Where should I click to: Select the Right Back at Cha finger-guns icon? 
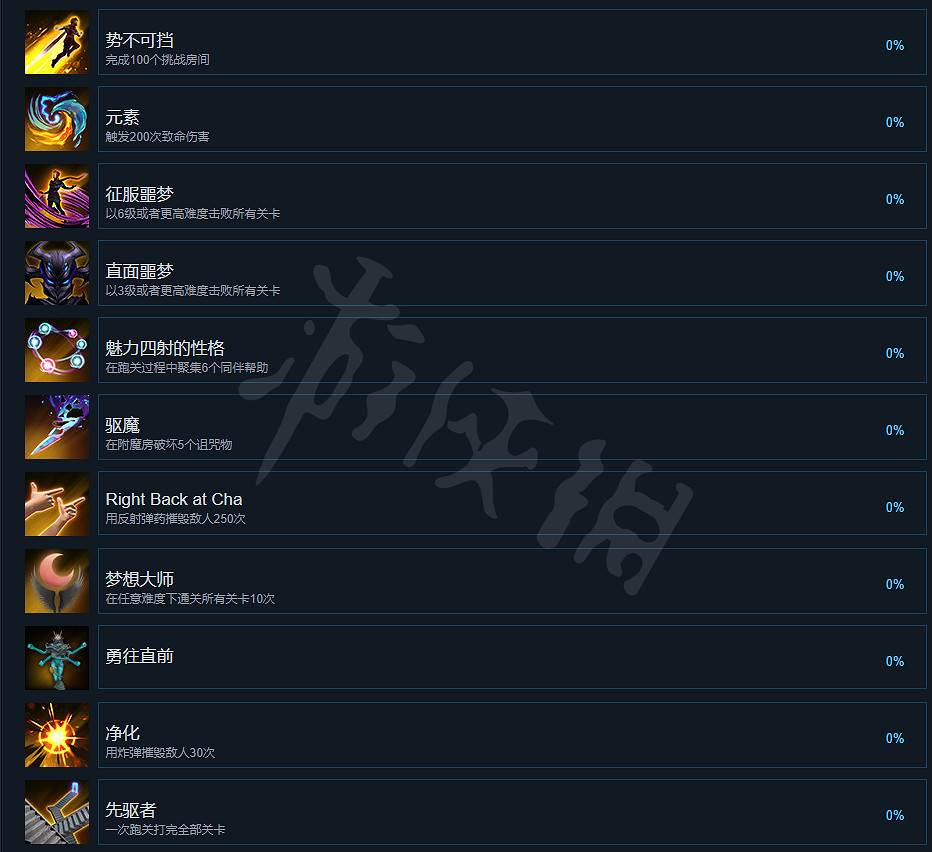(56, 504)
